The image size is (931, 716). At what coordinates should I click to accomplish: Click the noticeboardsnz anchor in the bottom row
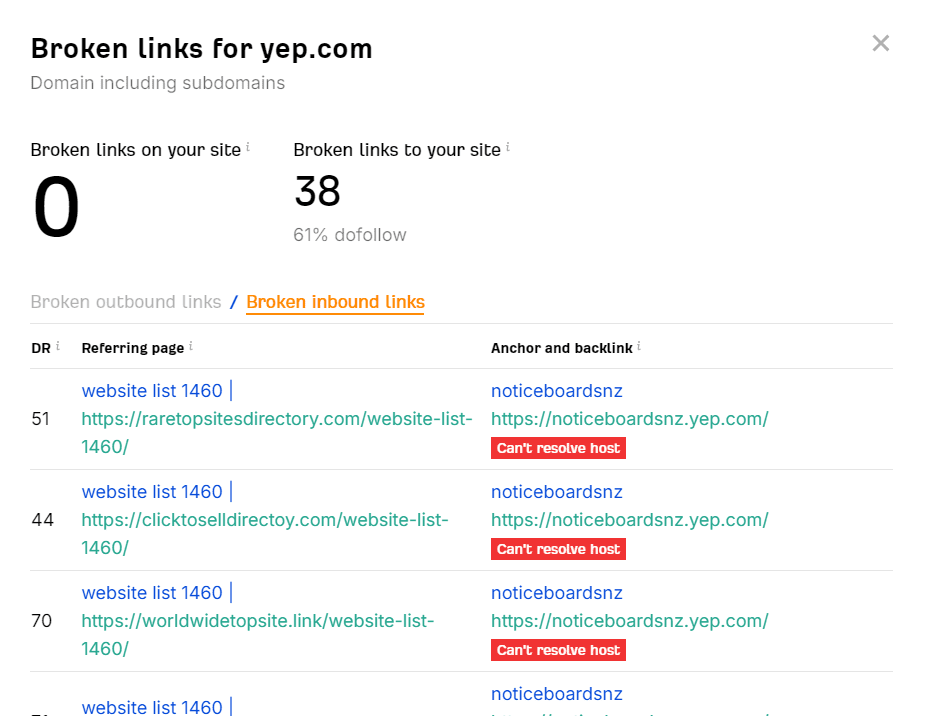tap(556, 693)
